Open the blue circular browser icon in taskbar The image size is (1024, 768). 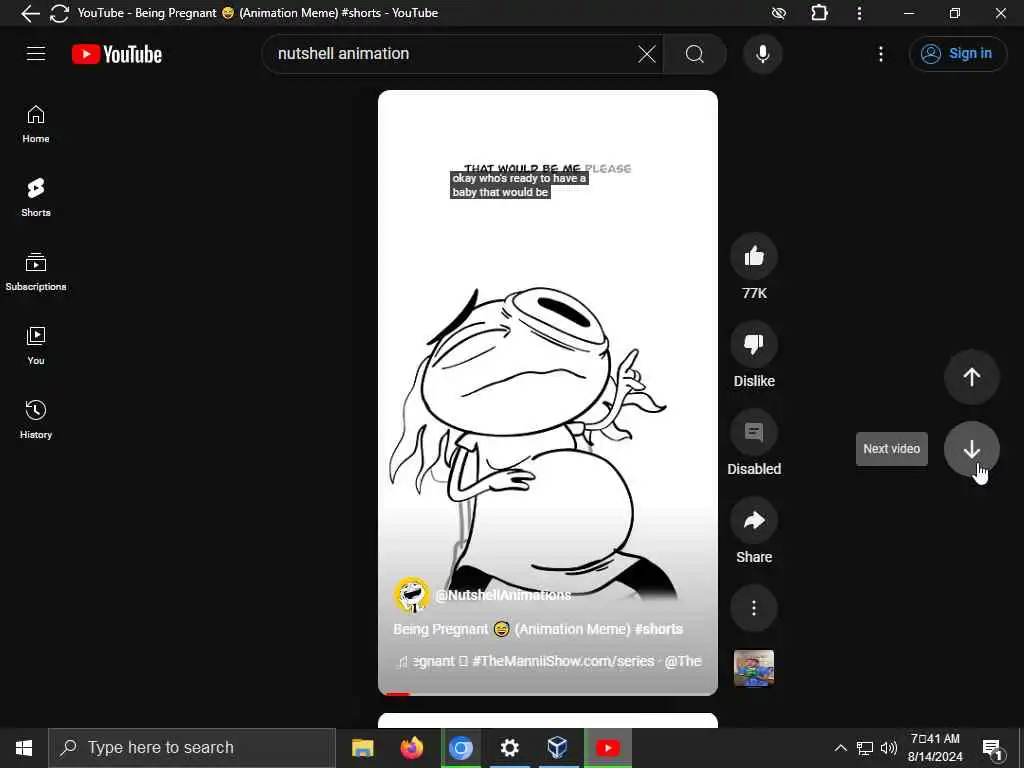460,748
